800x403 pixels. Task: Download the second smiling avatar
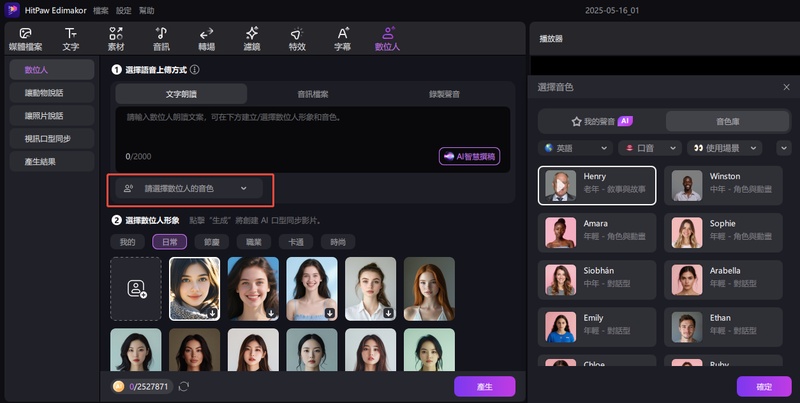(x=271, y=313)
